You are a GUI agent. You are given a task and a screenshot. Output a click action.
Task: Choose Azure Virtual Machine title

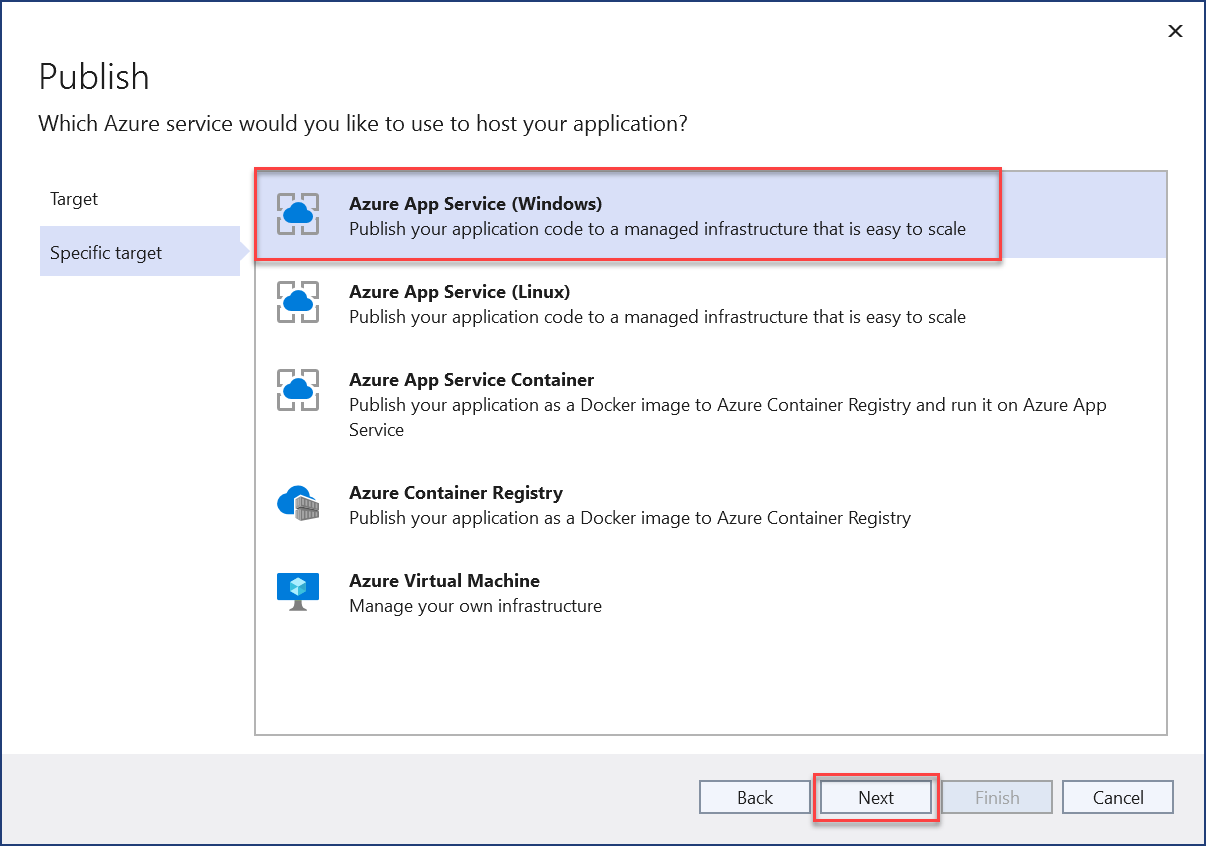tap(445, 581)
